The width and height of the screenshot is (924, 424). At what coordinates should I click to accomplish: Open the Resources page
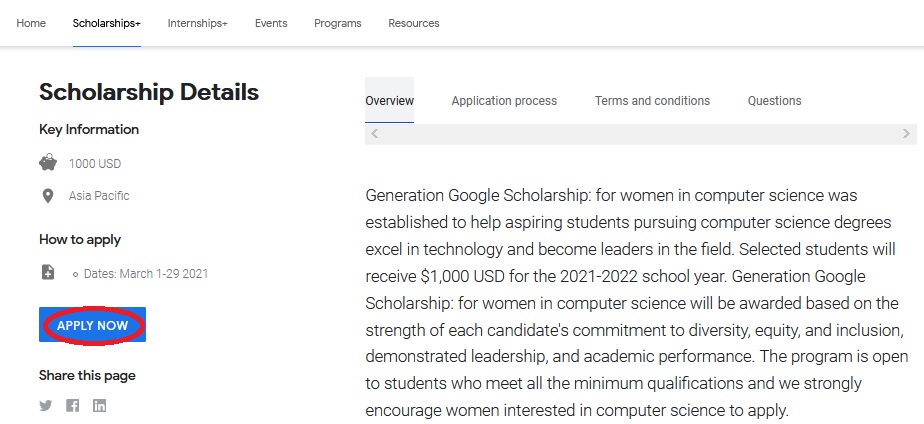pos(414,23)
